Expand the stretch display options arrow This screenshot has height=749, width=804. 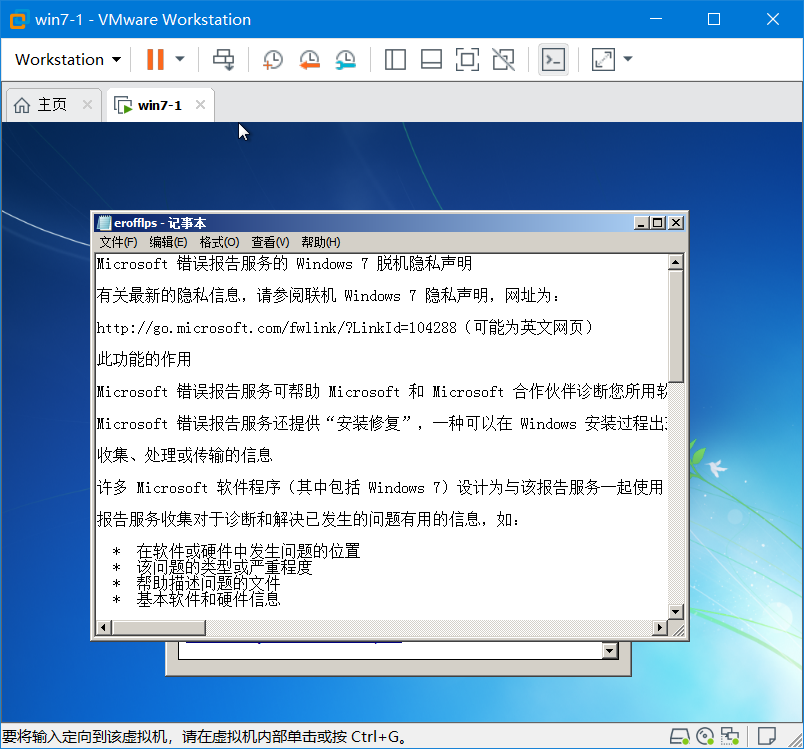coord(628,59)
